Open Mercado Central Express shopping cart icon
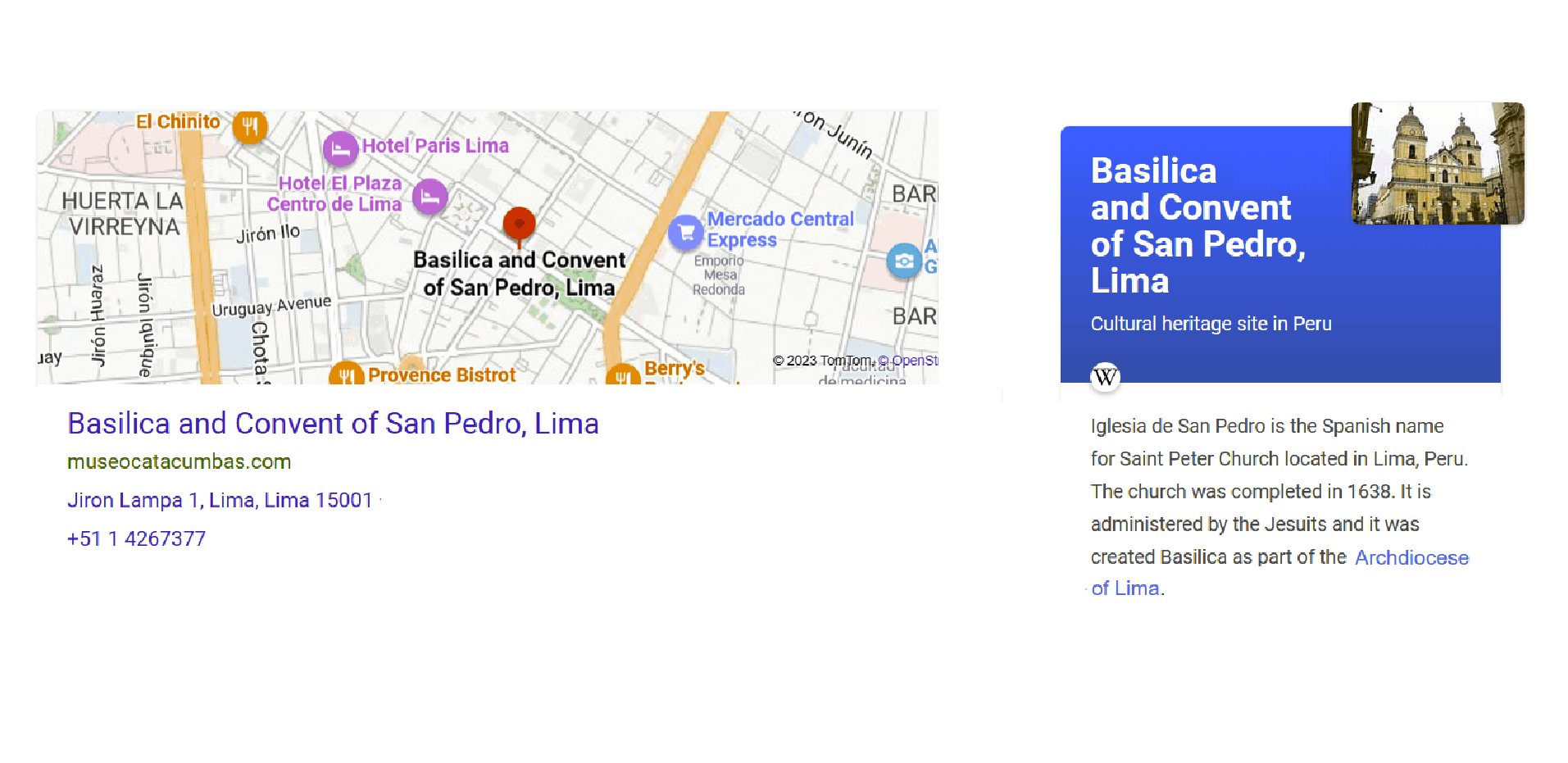1568x763 pixels. coord(686,233)
